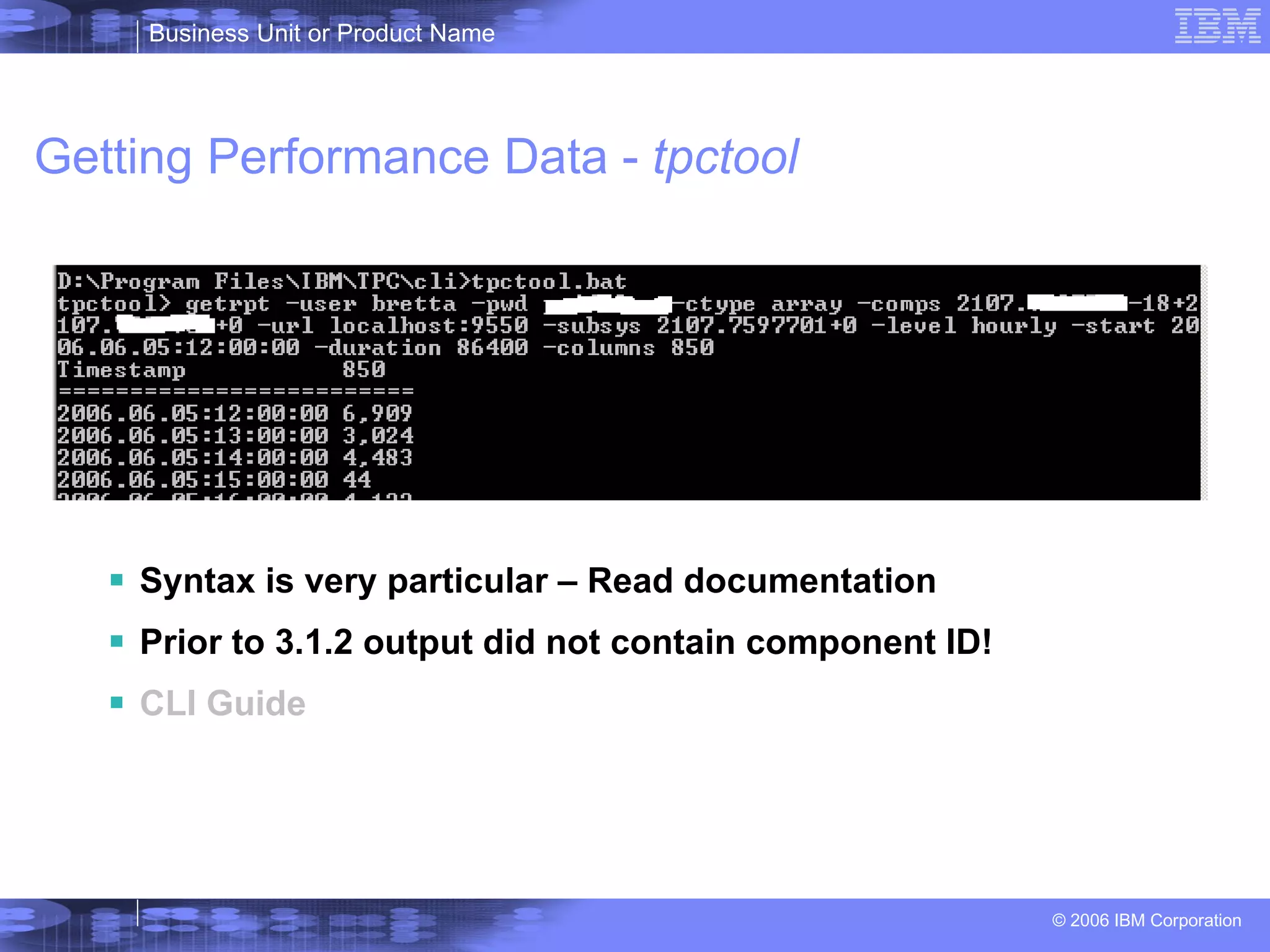
Task: Click the terminal line 'D:\Program Files\IBM\TPC\cli>tpctool.bat'
Action: (x=342, y=282)
